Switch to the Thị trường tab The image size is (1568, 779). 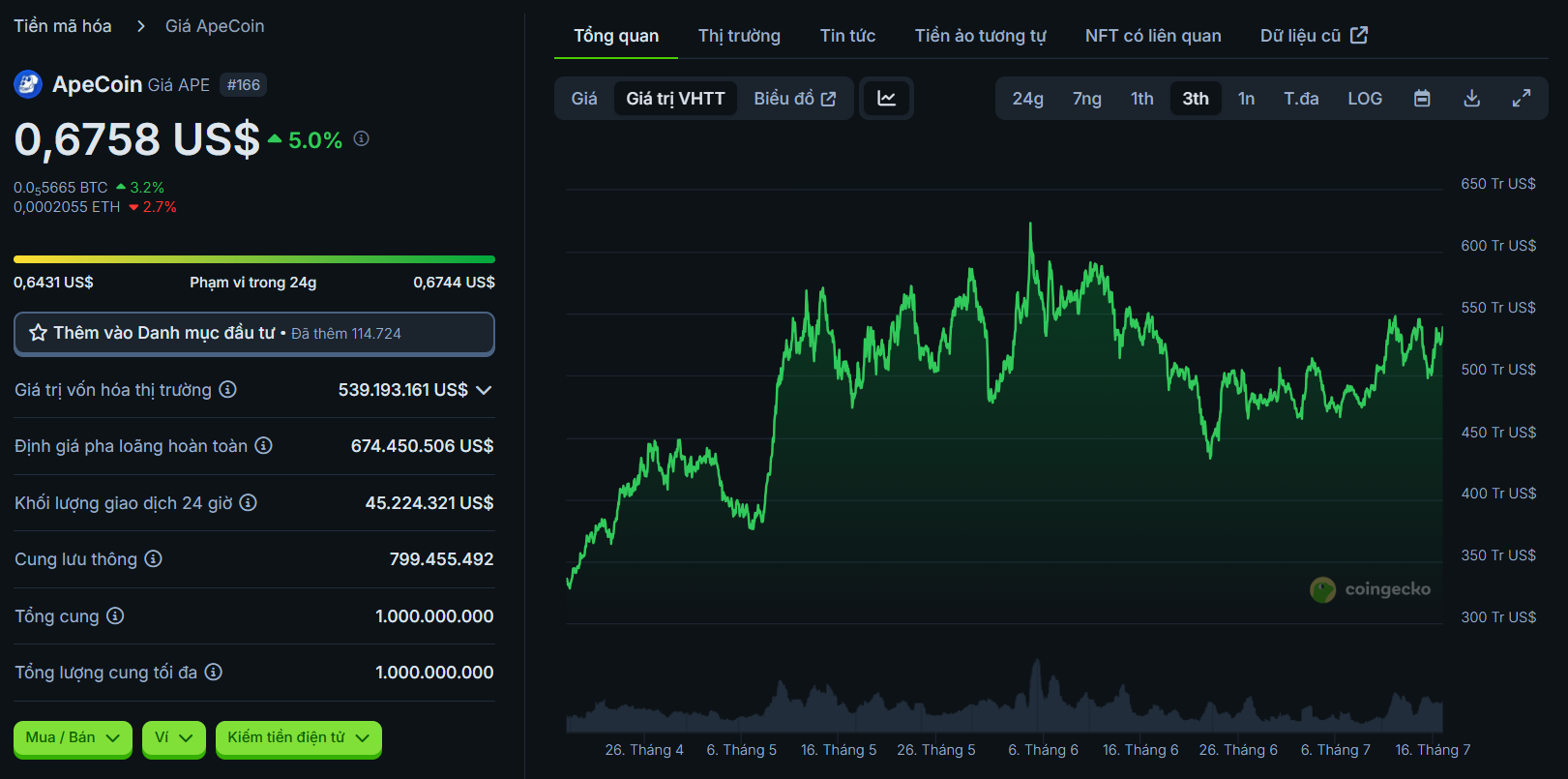tap(739, 36)
